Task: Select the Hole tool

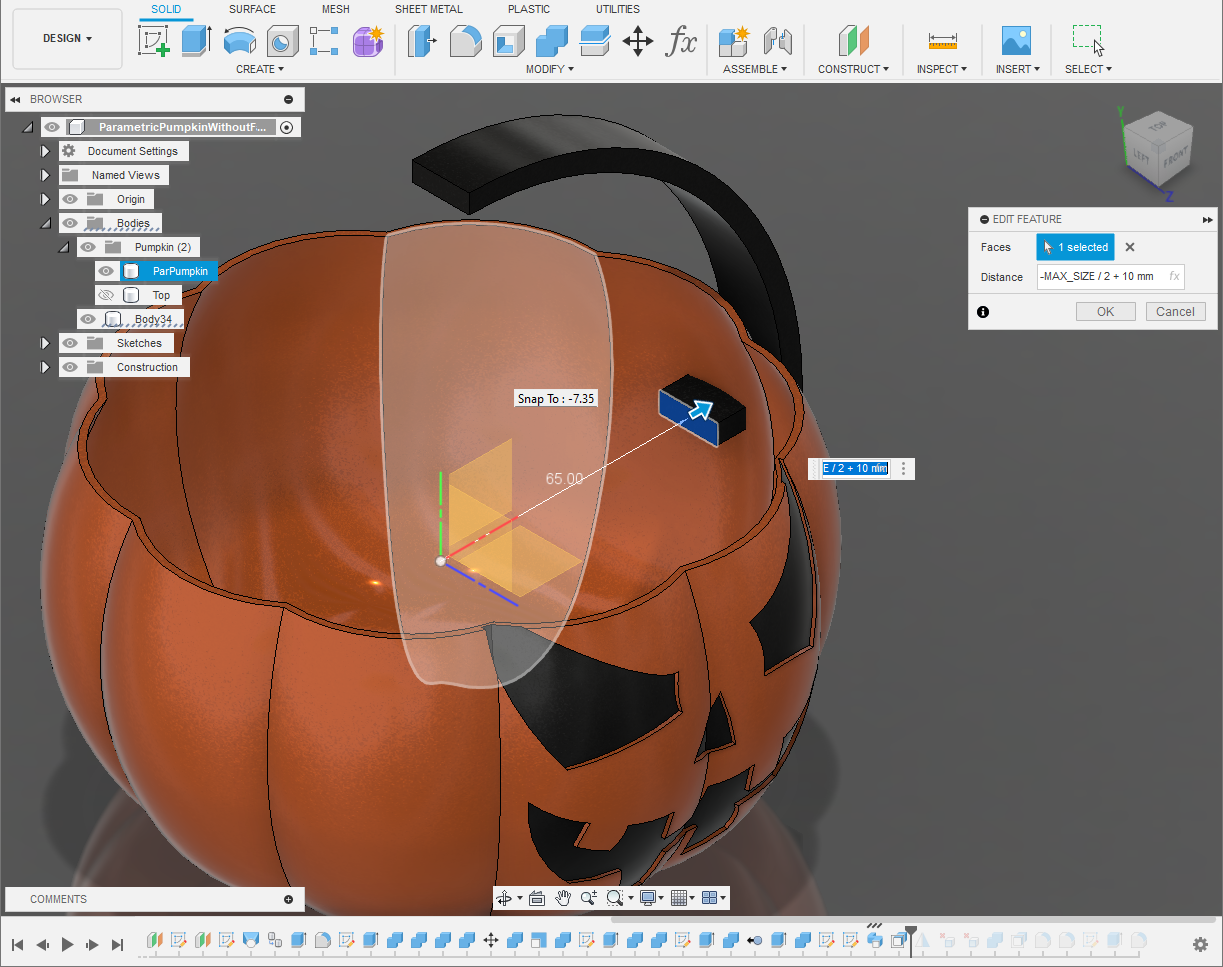Action: click(x=282, y=41)
